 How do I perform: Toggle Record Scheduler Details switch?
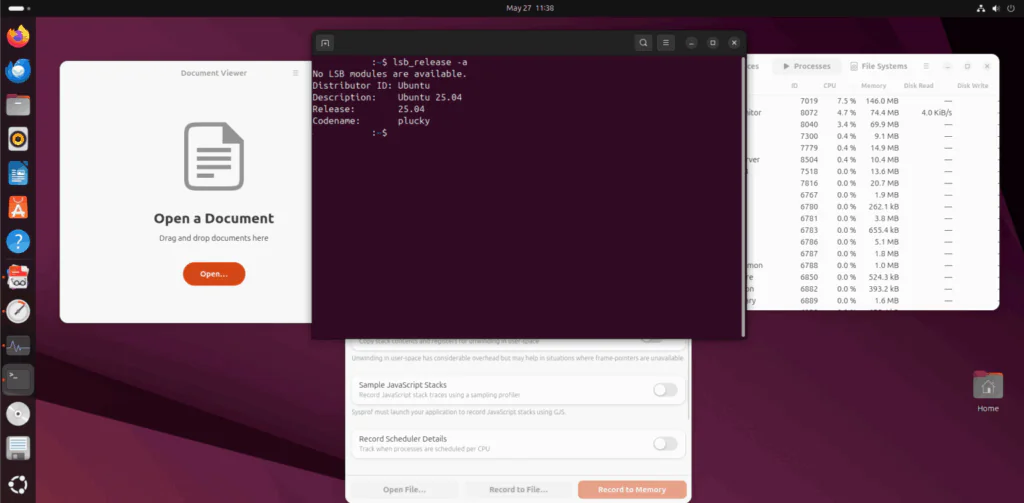665,443
